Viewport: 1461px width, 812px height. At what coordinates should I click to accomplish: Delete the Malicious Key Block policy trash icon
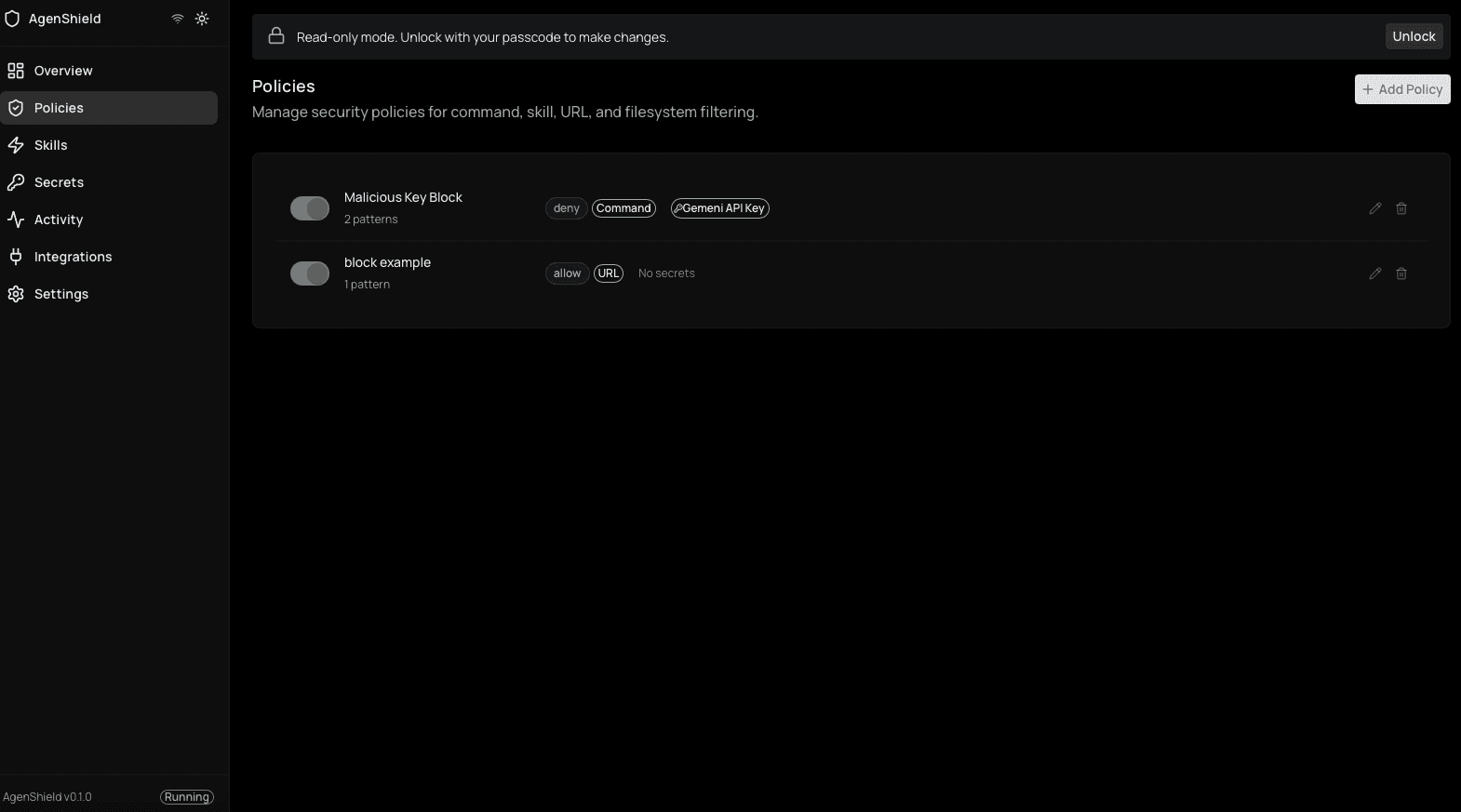pos(1401,208)
